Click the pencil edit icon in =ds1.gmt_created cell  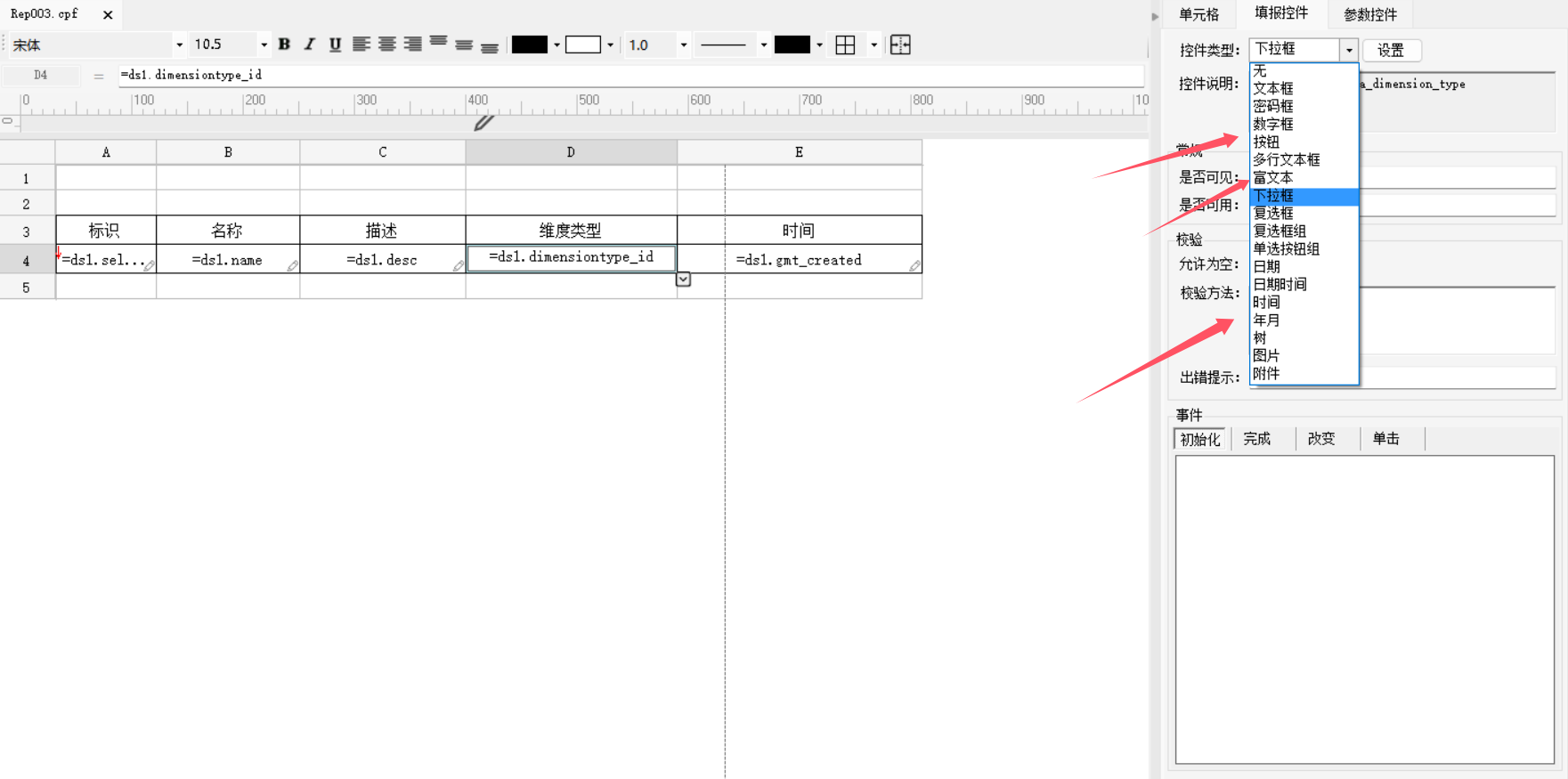914,265
